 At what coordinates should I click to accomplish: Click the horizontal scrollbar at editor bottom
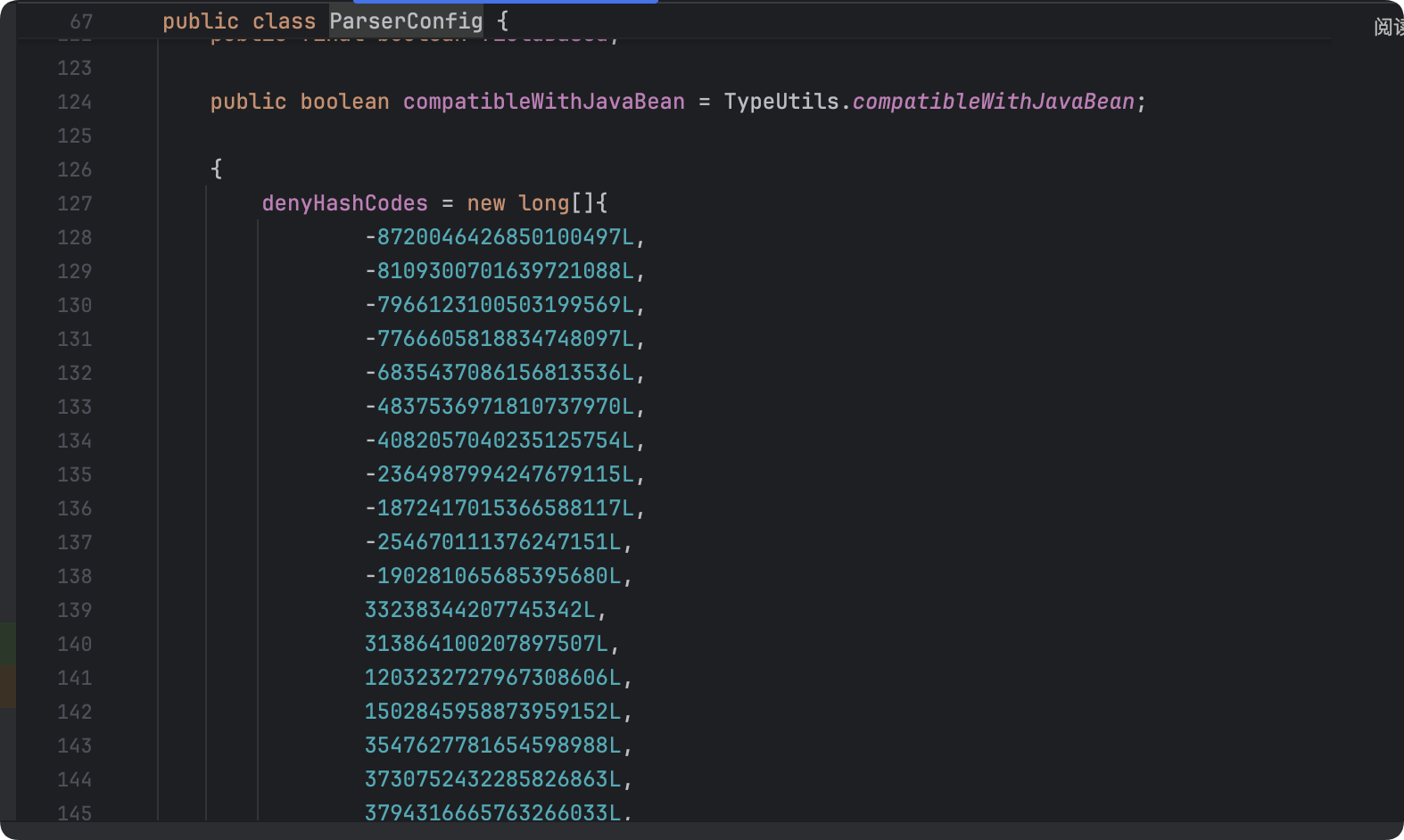(x=702, y=830)
